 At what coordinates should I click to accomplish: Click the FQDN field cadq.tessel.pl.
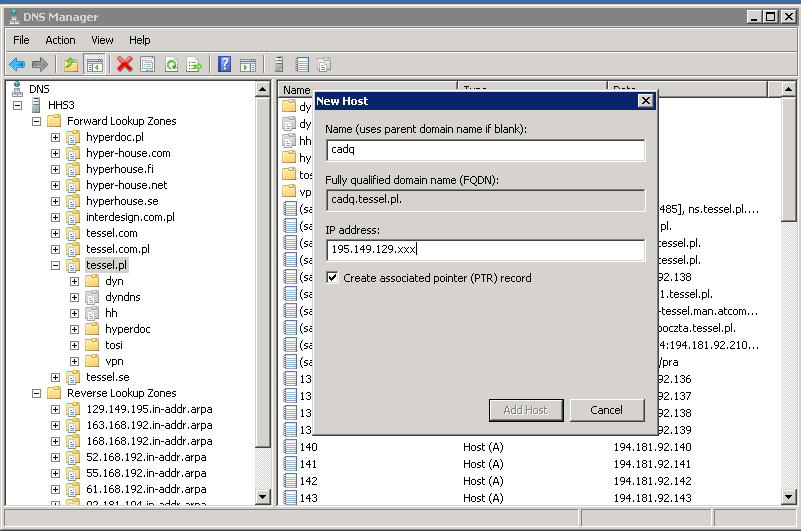click(x=485, y=200)
